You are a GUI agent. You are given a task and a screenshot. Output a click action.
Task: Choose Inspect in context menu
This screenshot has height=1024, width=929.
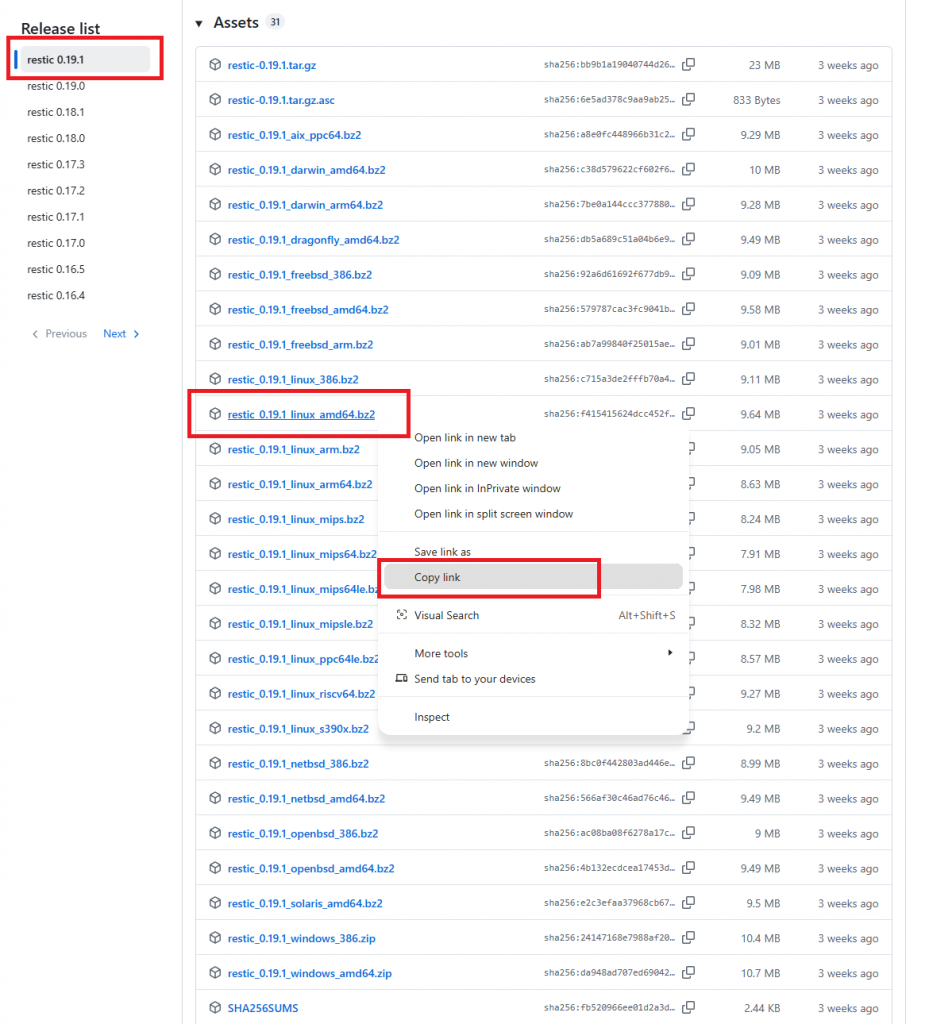432,716
